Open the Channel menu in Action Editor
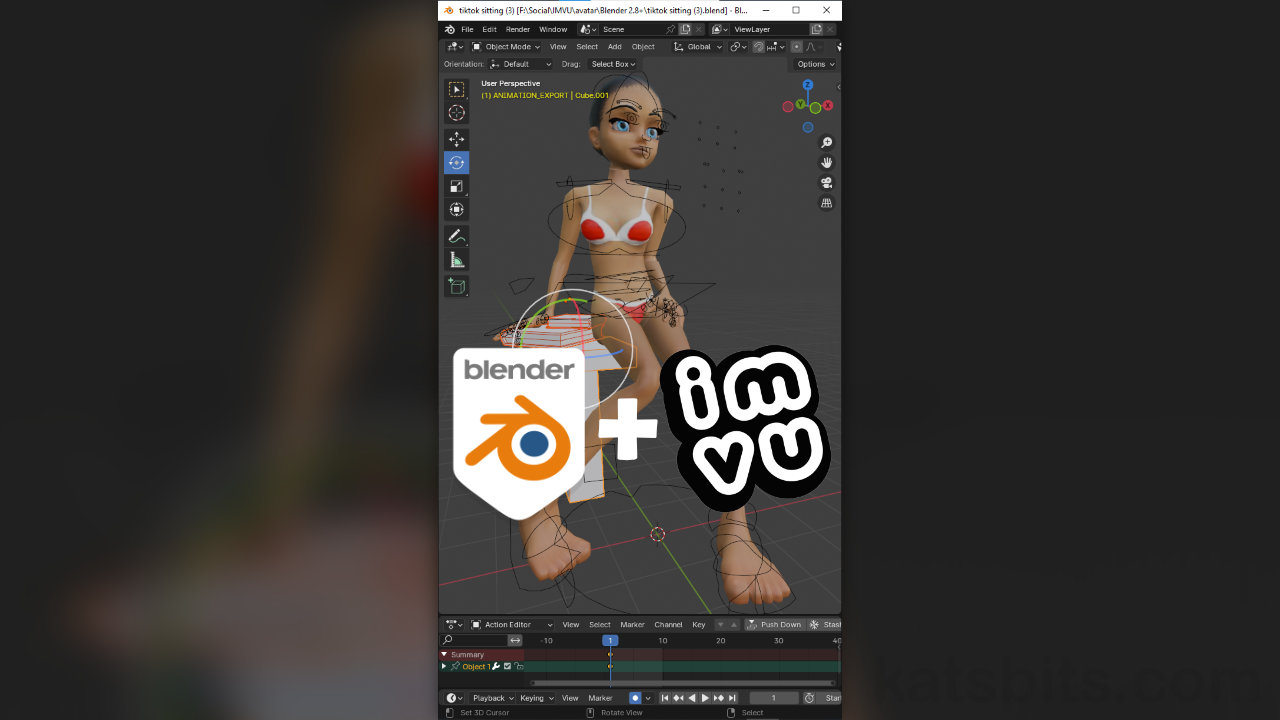The image size is (1280, 720). pos(668,625)
